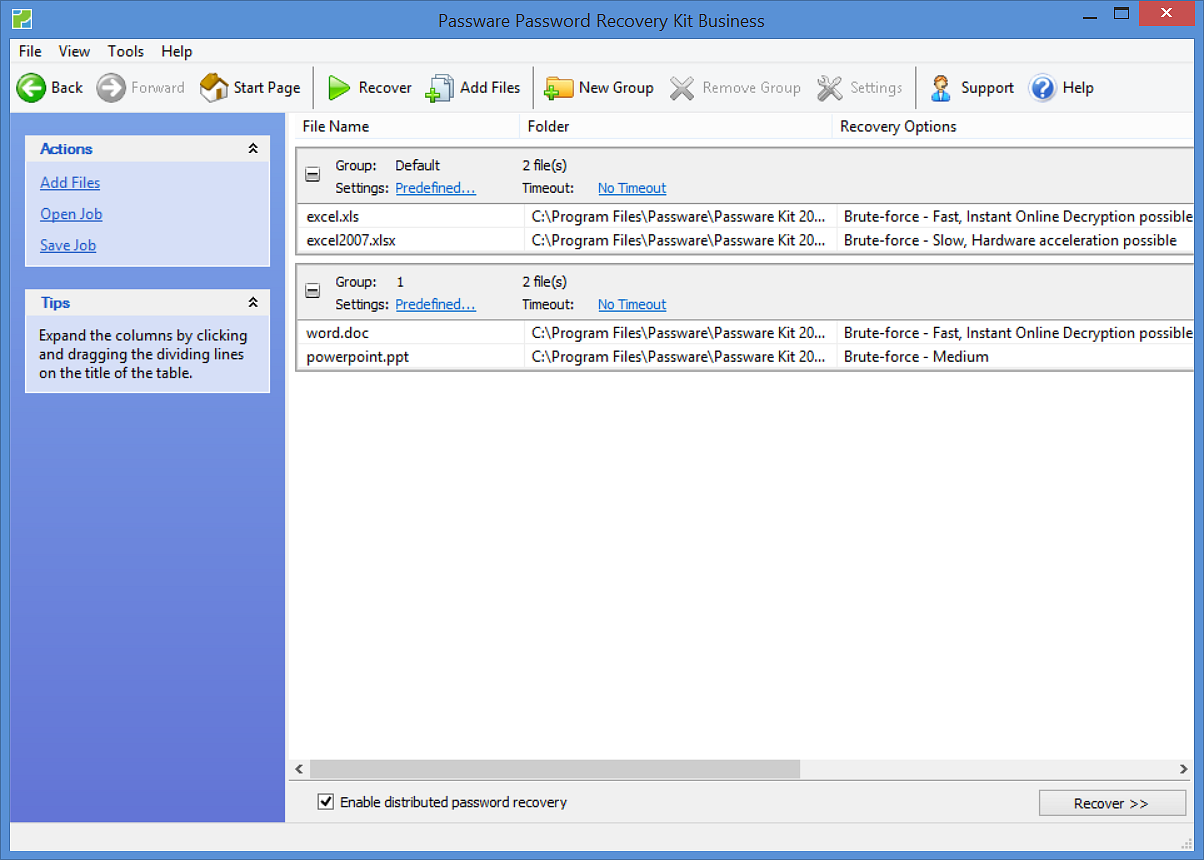Open Settings tools icon in toolbar
The height and width of the screenshot is (860, 1204).
(830, 88)
